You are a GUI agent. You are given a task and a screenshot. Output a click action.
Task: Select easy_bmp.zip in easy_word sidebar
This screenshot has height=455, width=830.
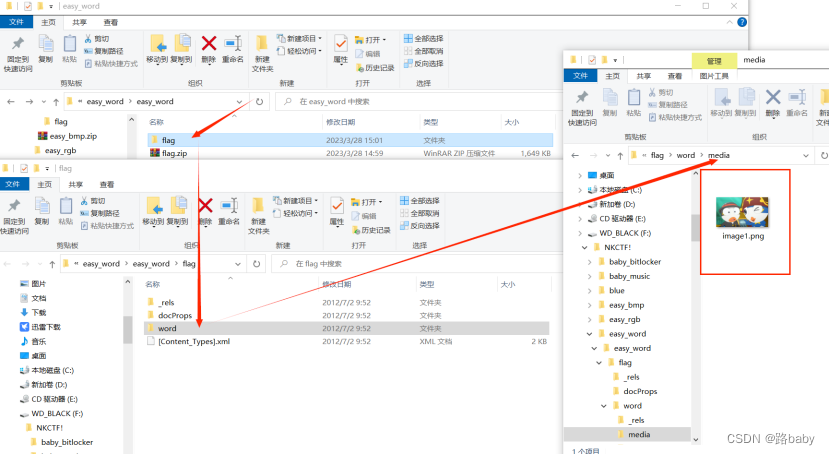pos(68,136)
